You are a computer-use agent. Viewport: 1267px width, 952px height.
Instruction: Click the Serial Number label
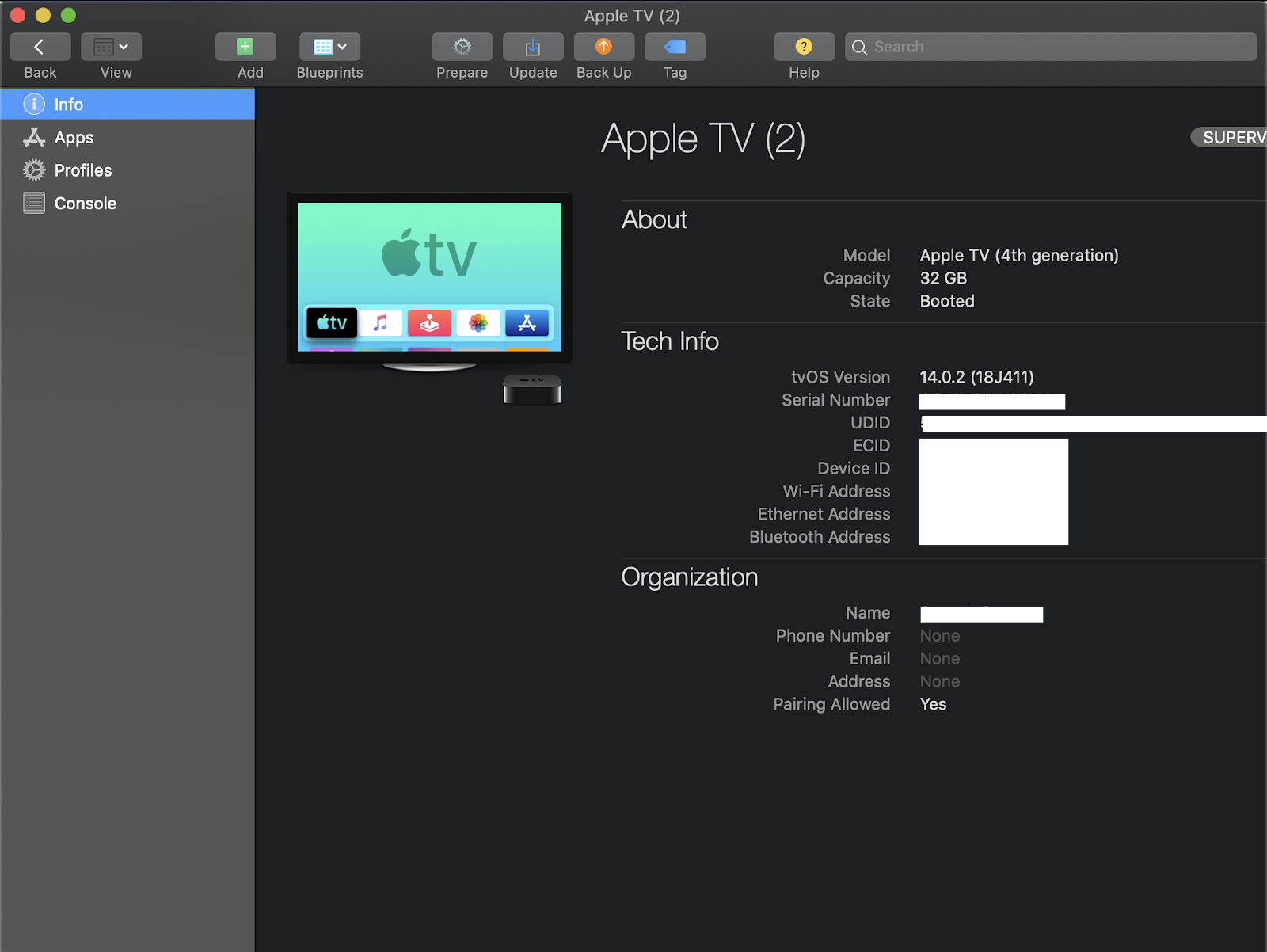click(x=835, y=400)
